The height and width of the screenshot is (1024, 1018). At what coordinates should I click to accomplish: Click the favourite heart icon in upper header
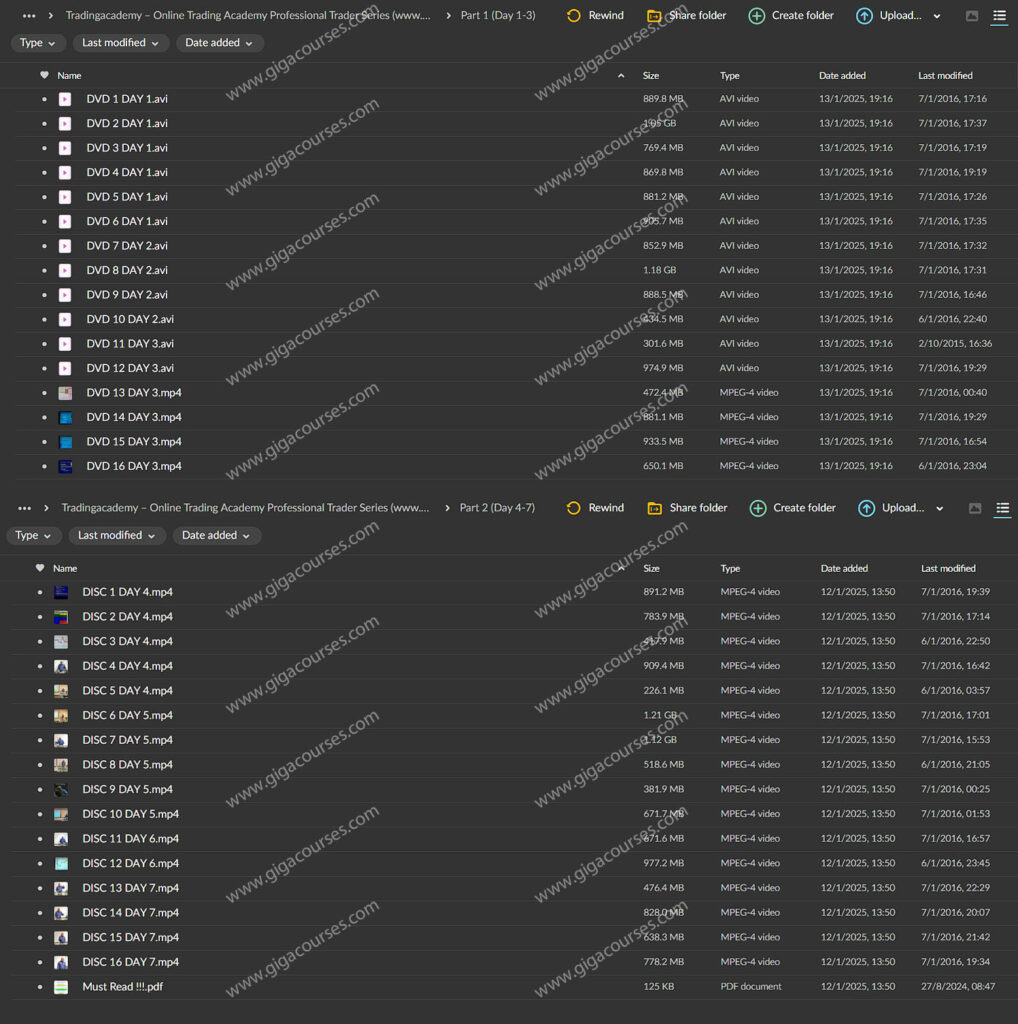click(44, 75)
